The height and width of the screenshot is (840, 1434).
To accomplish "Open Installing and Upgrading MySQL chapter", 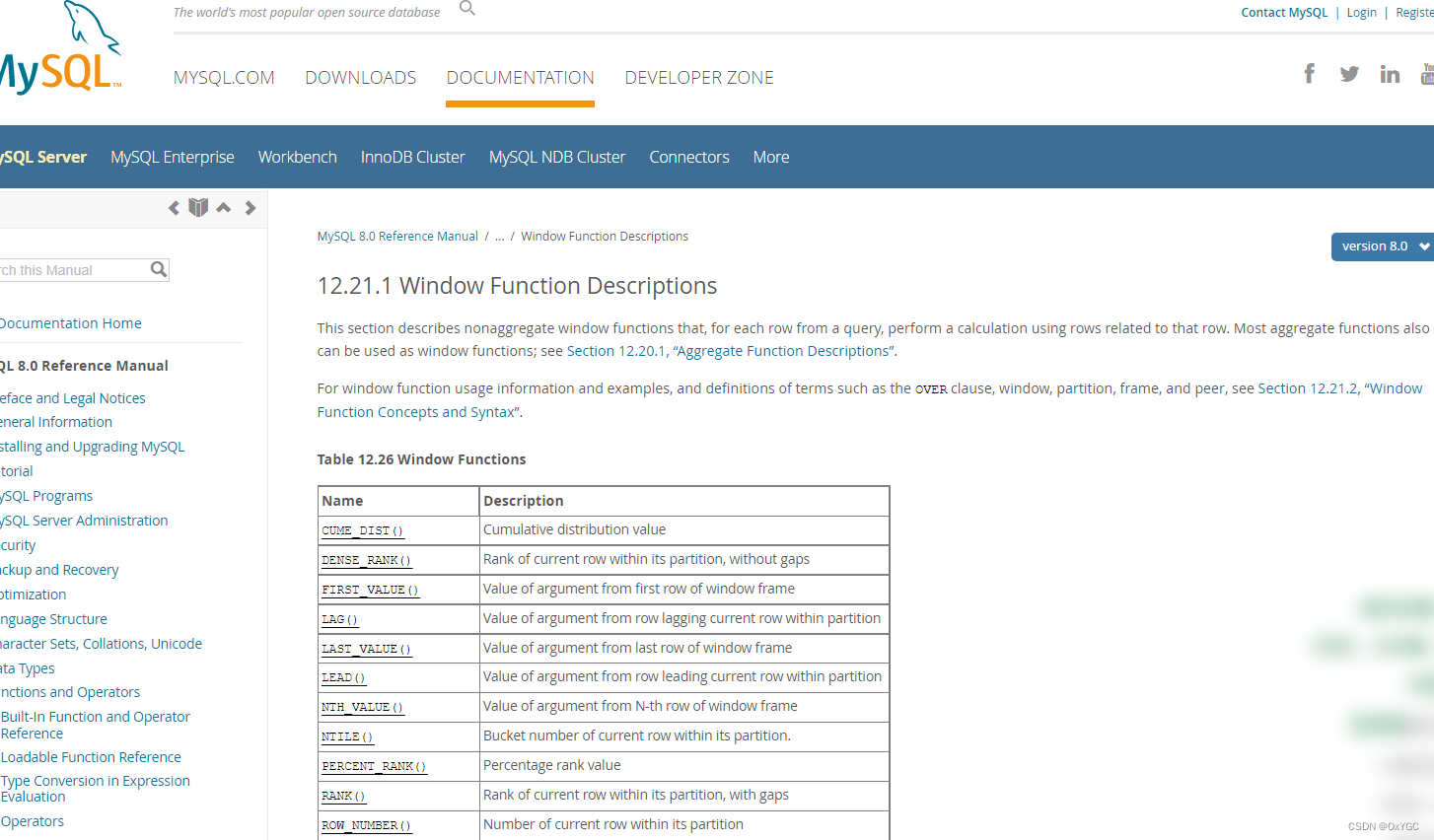I will coord(92,447).
